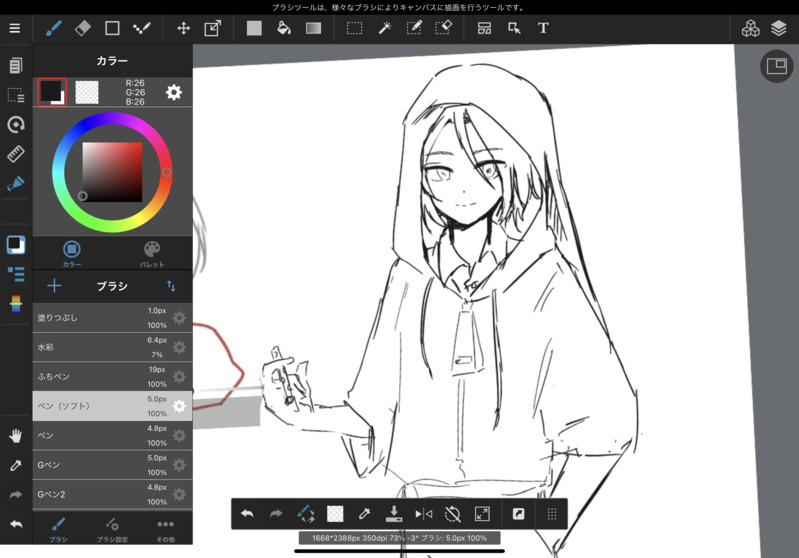Select the transparent color swatch
799x558 pixels.
87,92
